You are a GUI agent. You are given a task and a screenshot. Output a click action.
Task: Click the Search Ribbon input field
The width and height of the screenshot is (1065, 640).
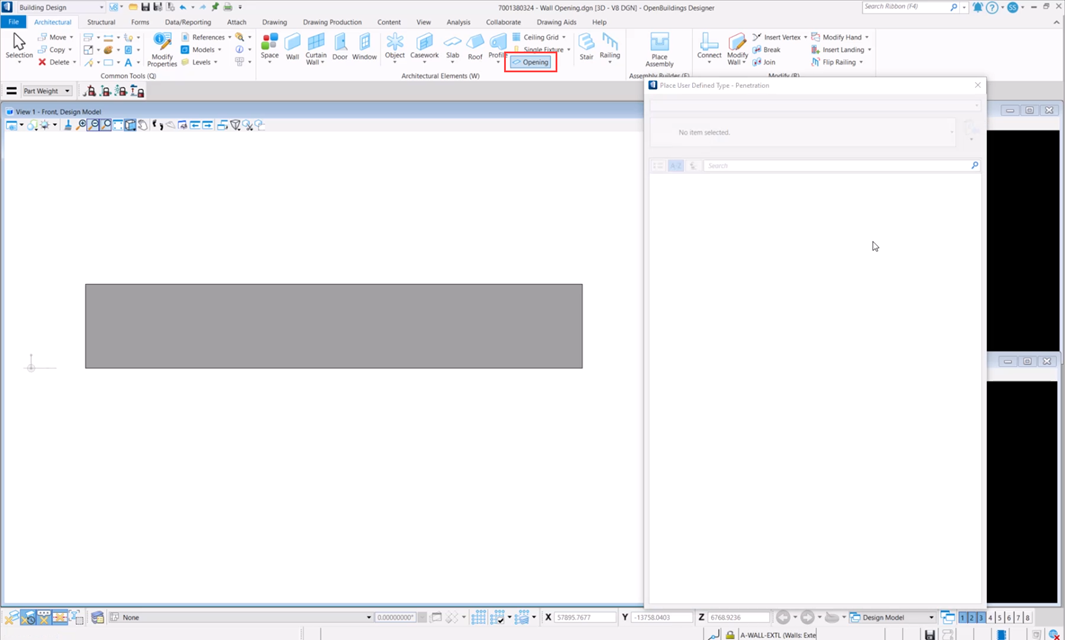click(907, 7)
